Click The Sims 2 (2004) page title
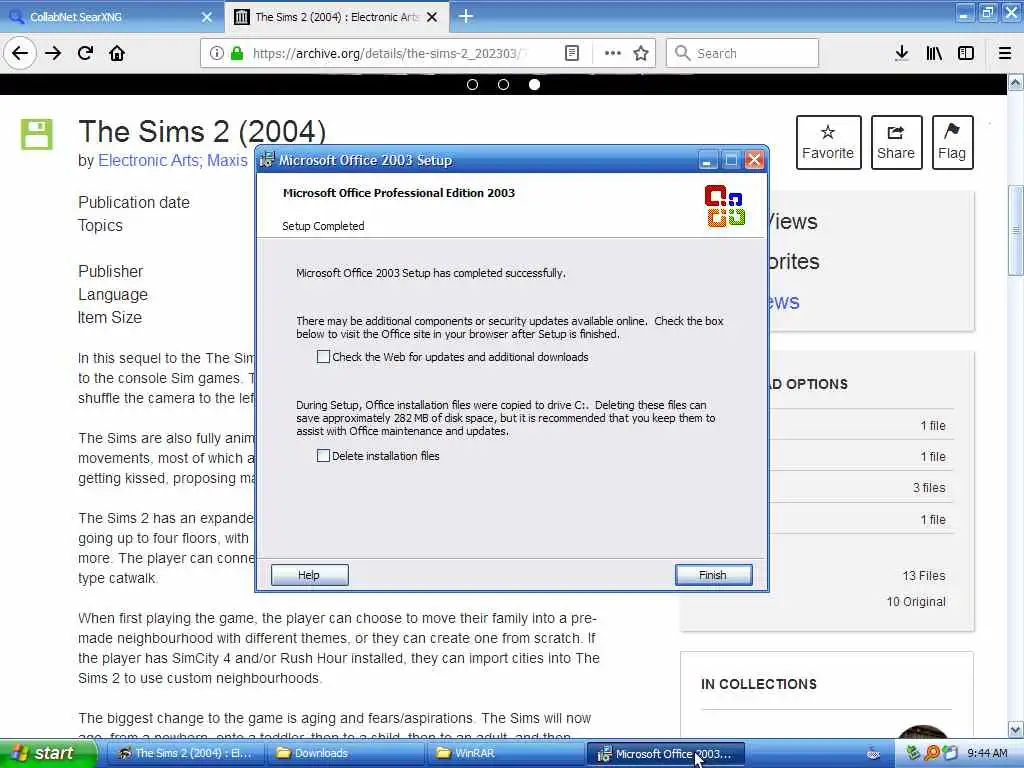 [202, 131]
